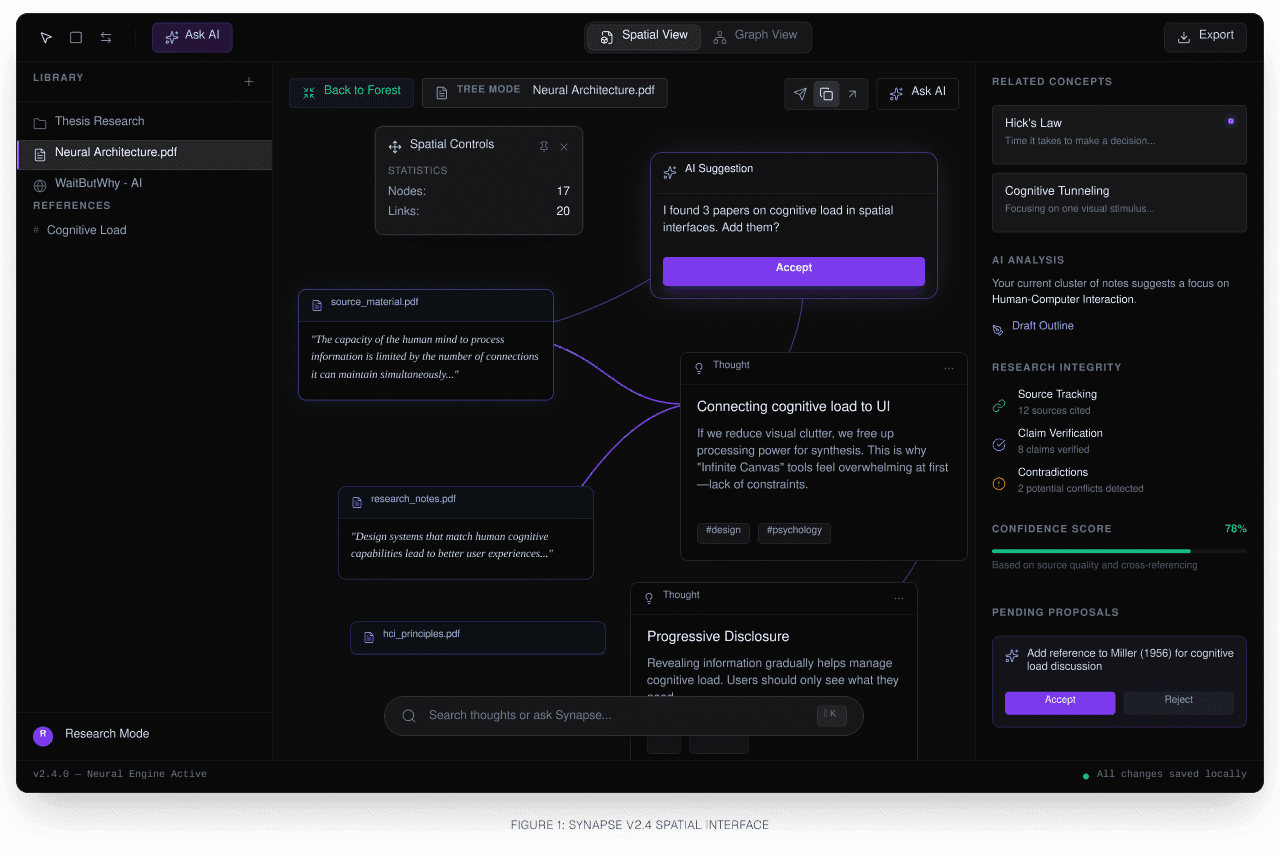Open more options on Connecting cognitive load thought
The height and width of the screenshot is (856, 1280).
949,368
